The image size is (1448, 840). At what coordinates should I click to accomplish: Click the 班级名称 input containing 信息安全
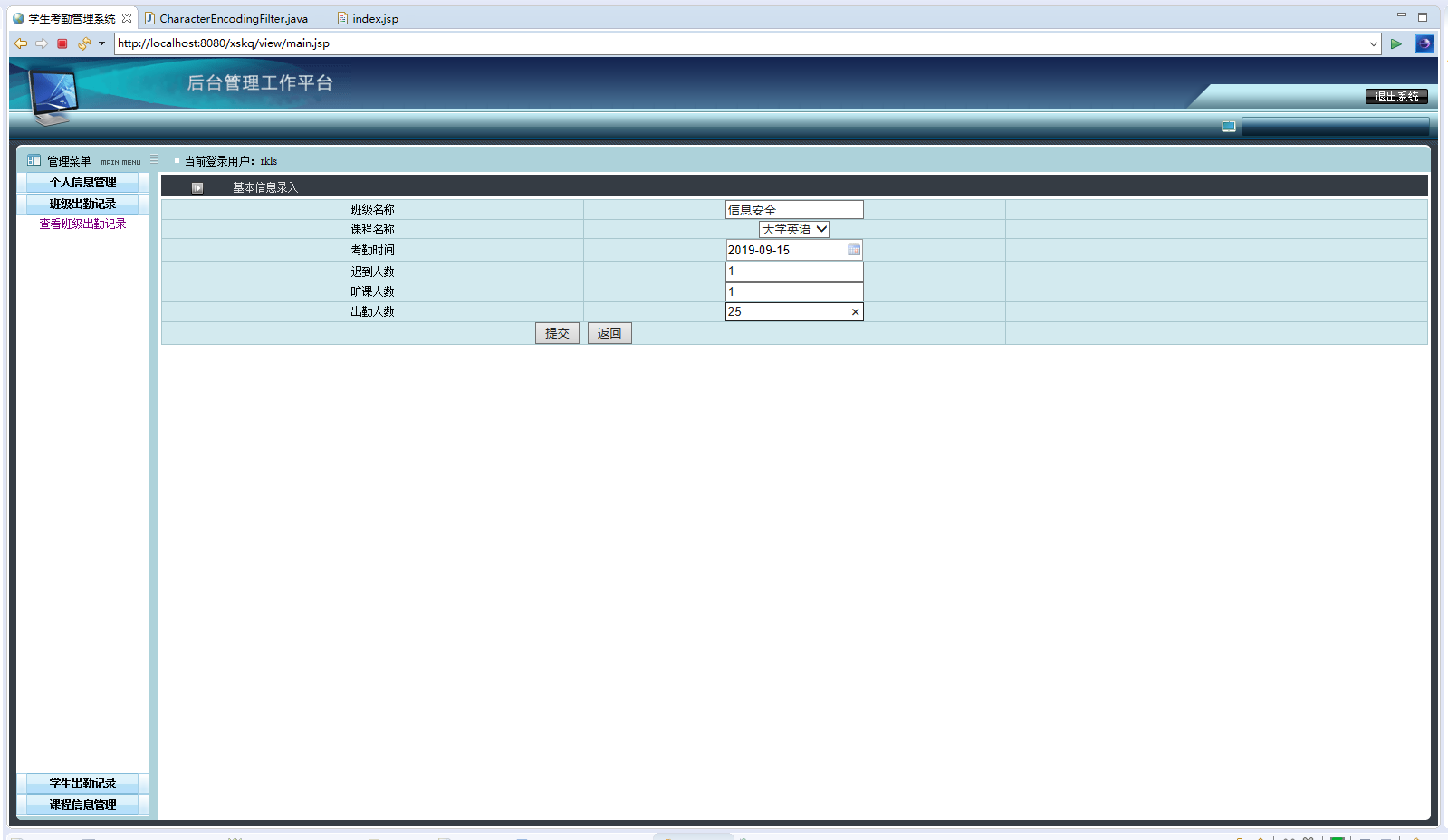[x=794, y=210]
